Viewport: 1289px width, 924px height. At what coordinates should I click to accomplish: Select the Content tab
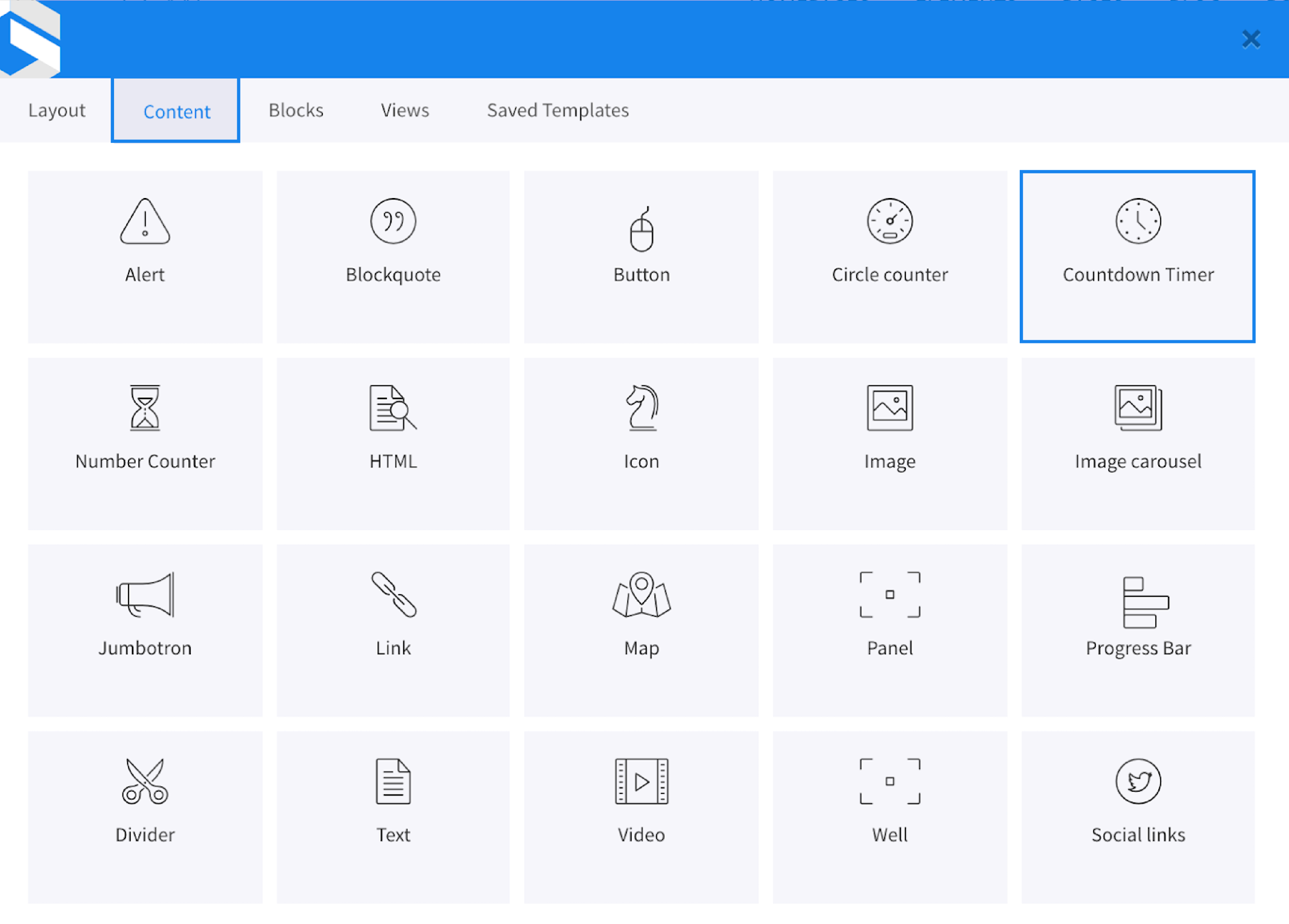pyautogui.click(x=176, y=111)
